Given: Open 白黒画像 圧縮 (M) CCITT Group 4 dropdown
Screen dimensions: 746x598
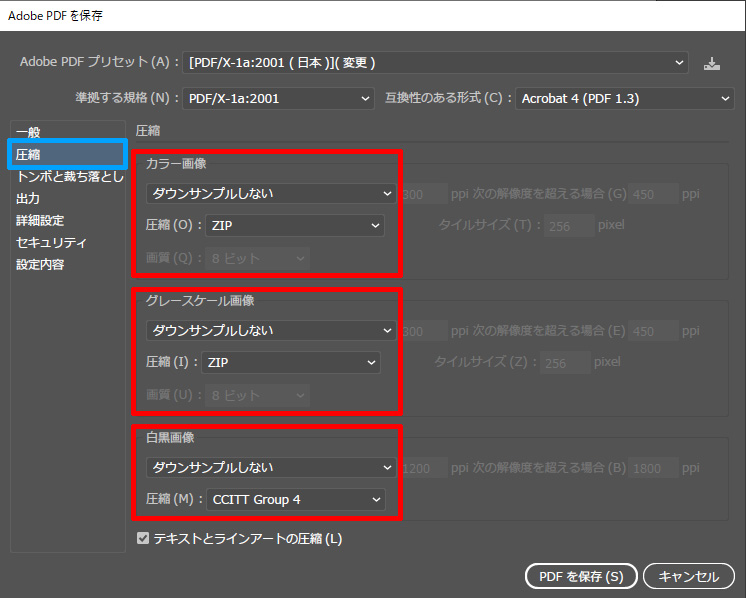Looking at the screenshot, I should click(295, 500).
